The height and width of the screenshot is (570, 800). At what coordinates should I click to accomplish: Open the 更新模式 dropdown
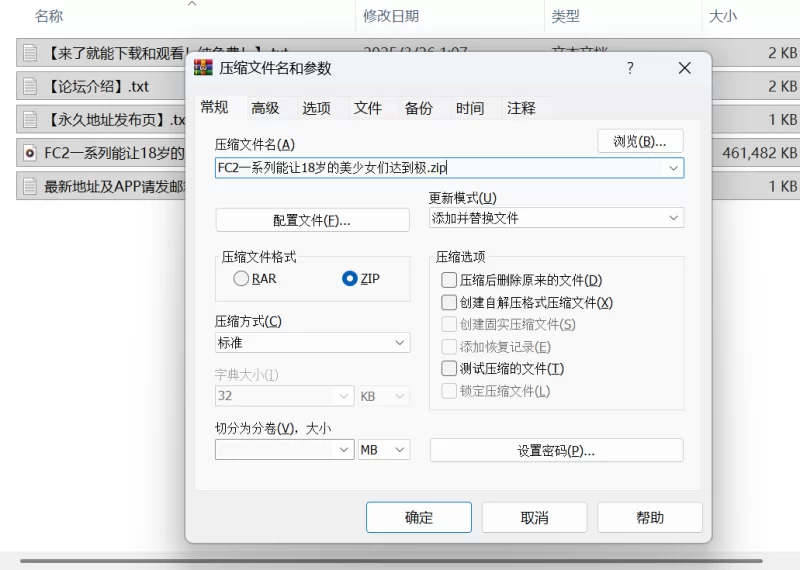point(556,218)
